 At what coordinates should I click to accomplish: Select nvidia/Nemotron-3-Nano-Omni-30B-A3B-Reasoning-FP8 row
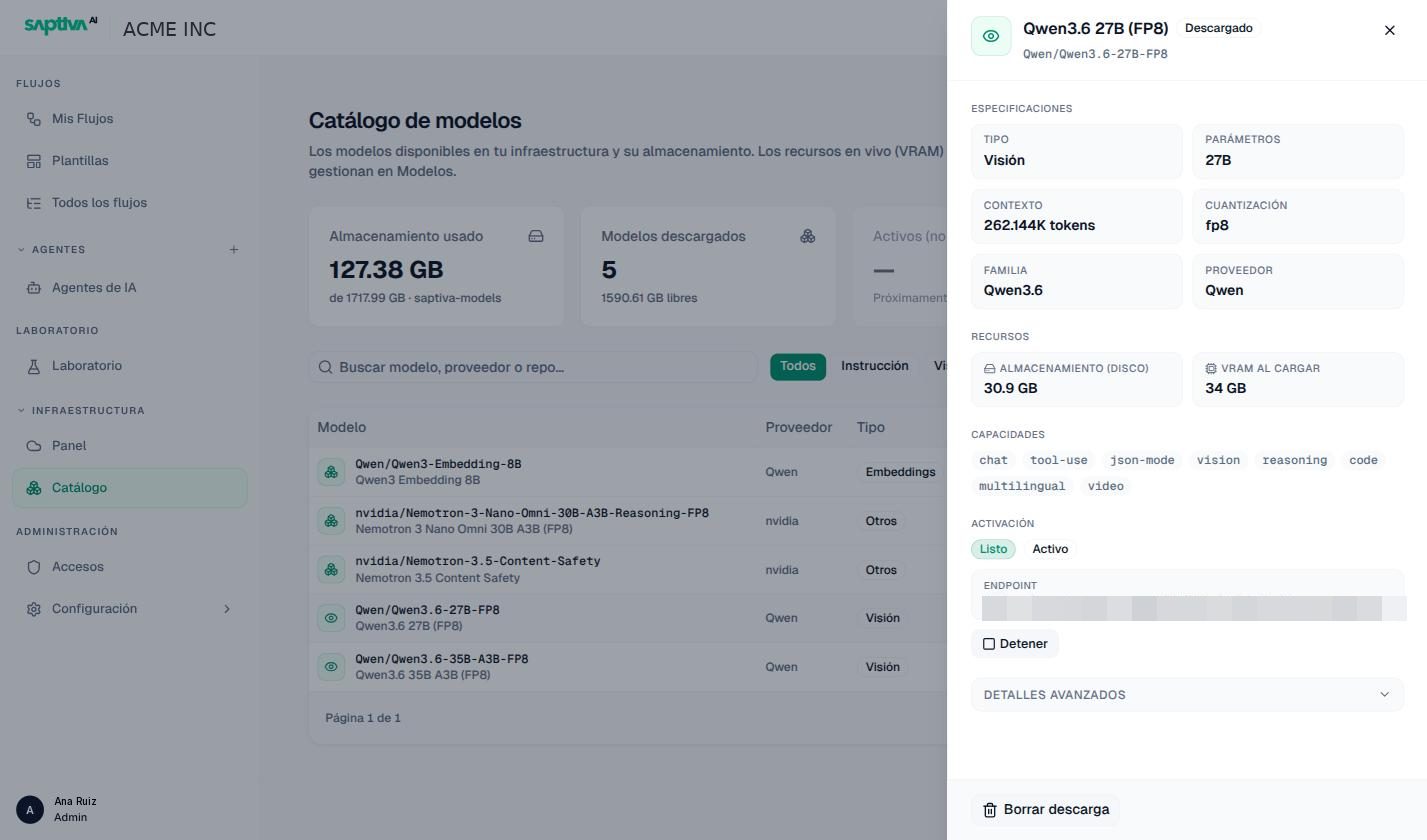point(628,521)
